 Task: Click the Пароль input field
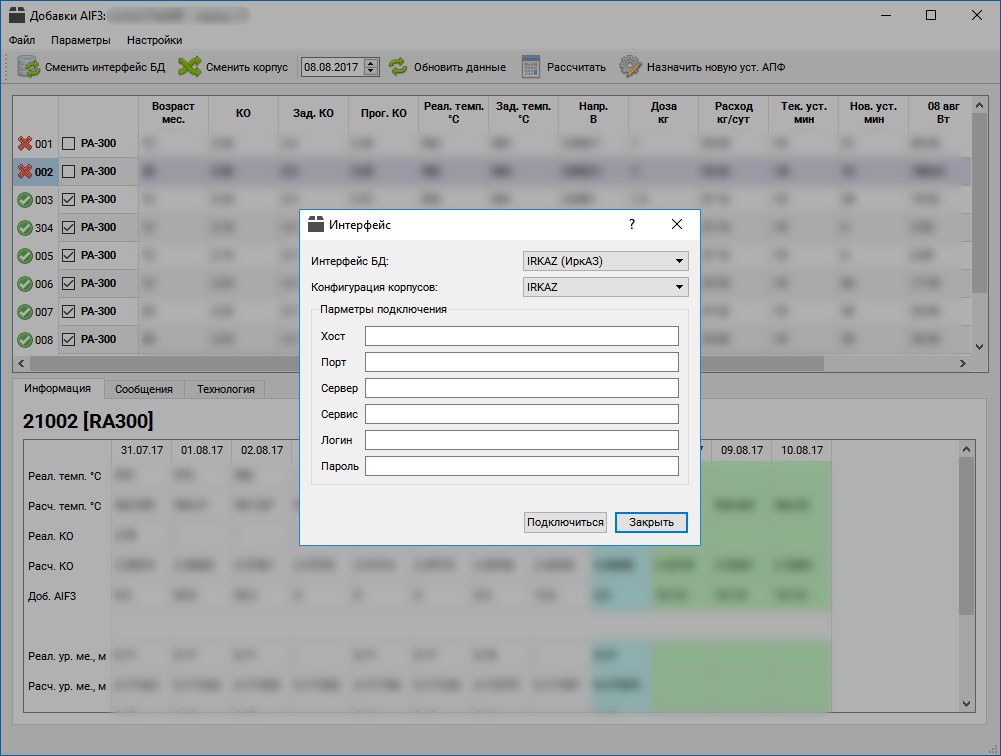(522, 466)
